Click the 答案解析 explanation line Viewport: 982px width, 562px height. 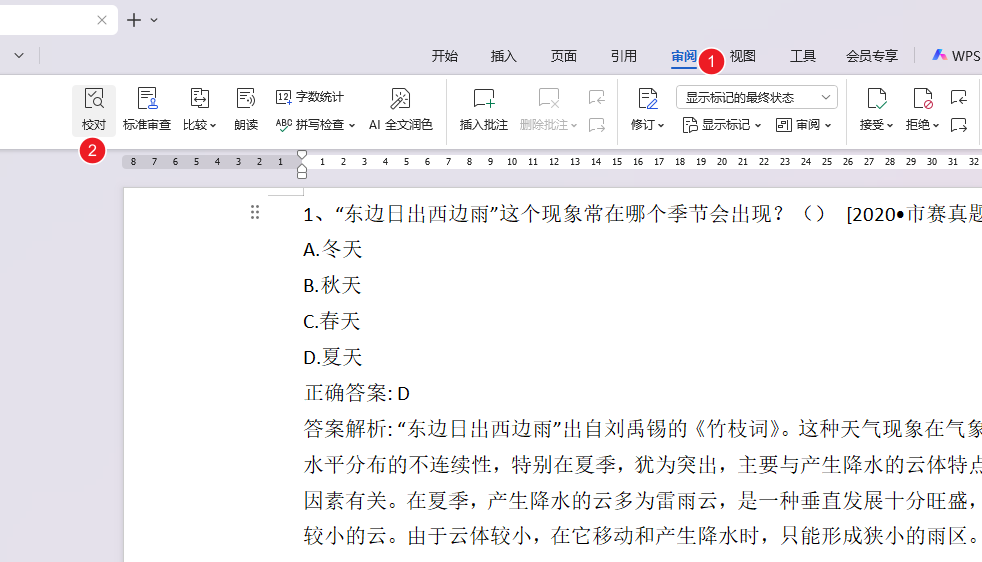(643, 429)
